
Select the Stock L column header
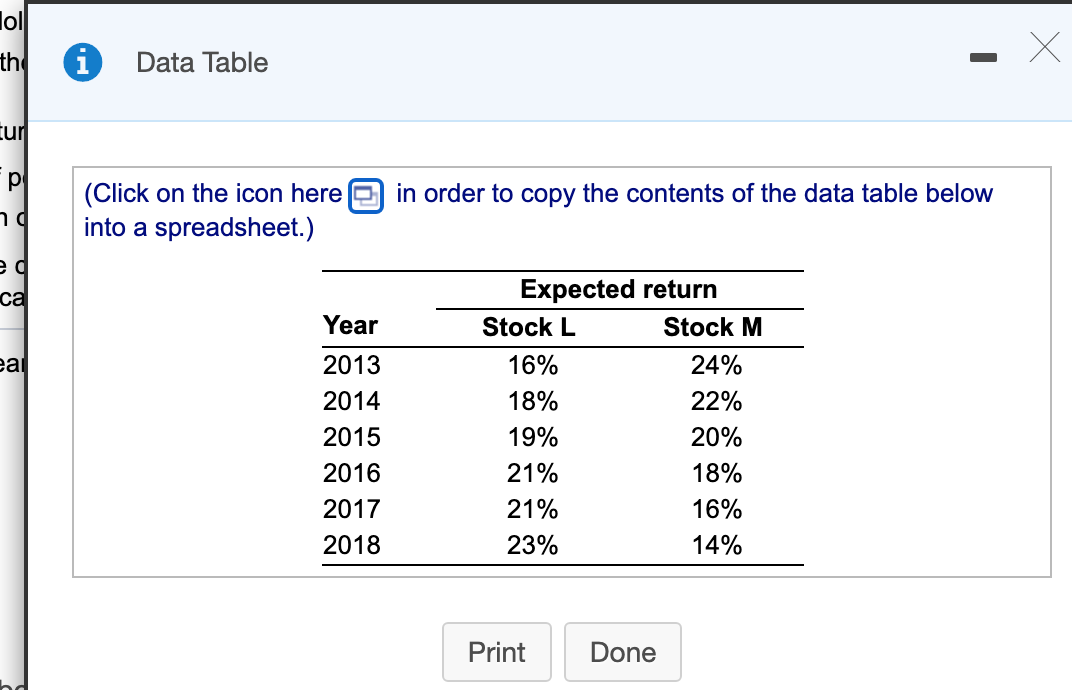point(528,326)
